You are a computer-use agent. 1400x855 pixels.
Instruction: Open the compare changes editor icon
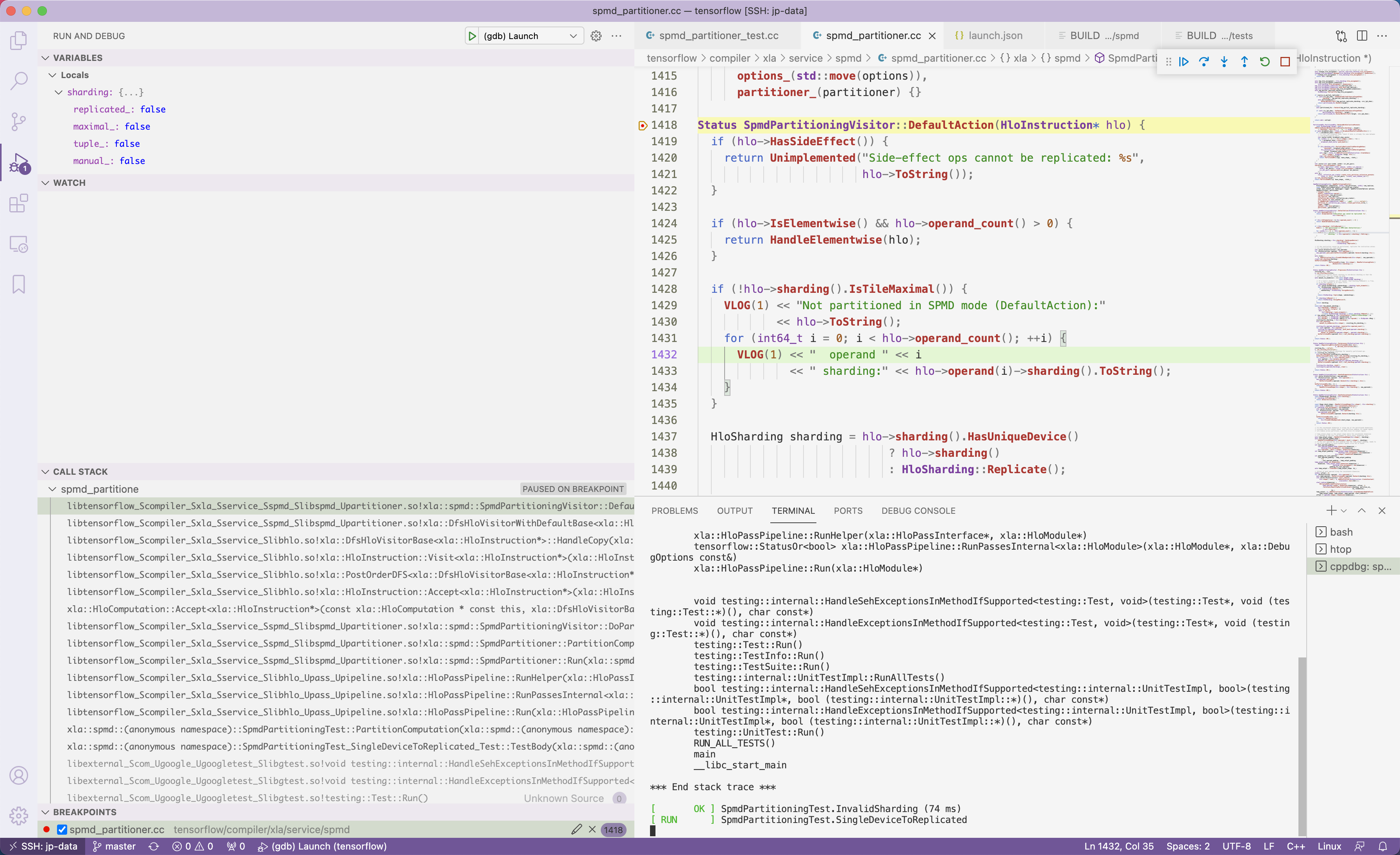[x=1341, y=36]
